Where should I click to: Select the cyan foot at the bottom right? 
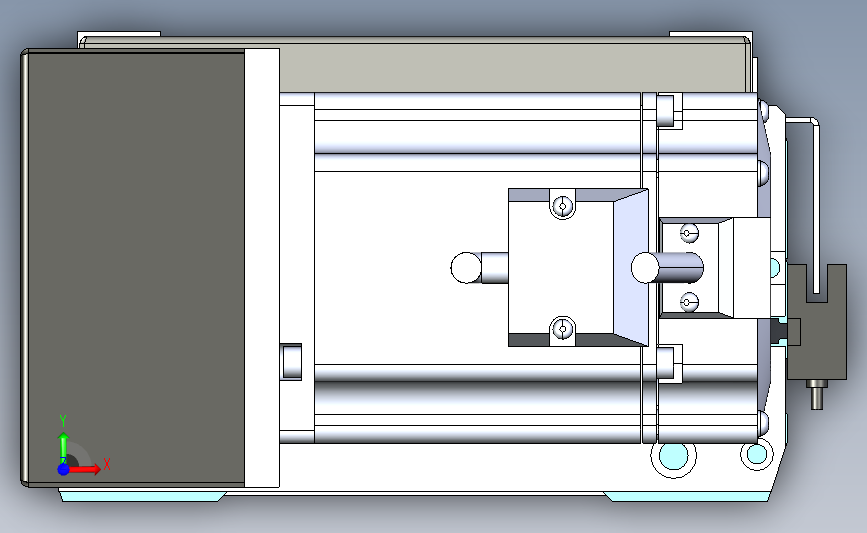point(687,497)
